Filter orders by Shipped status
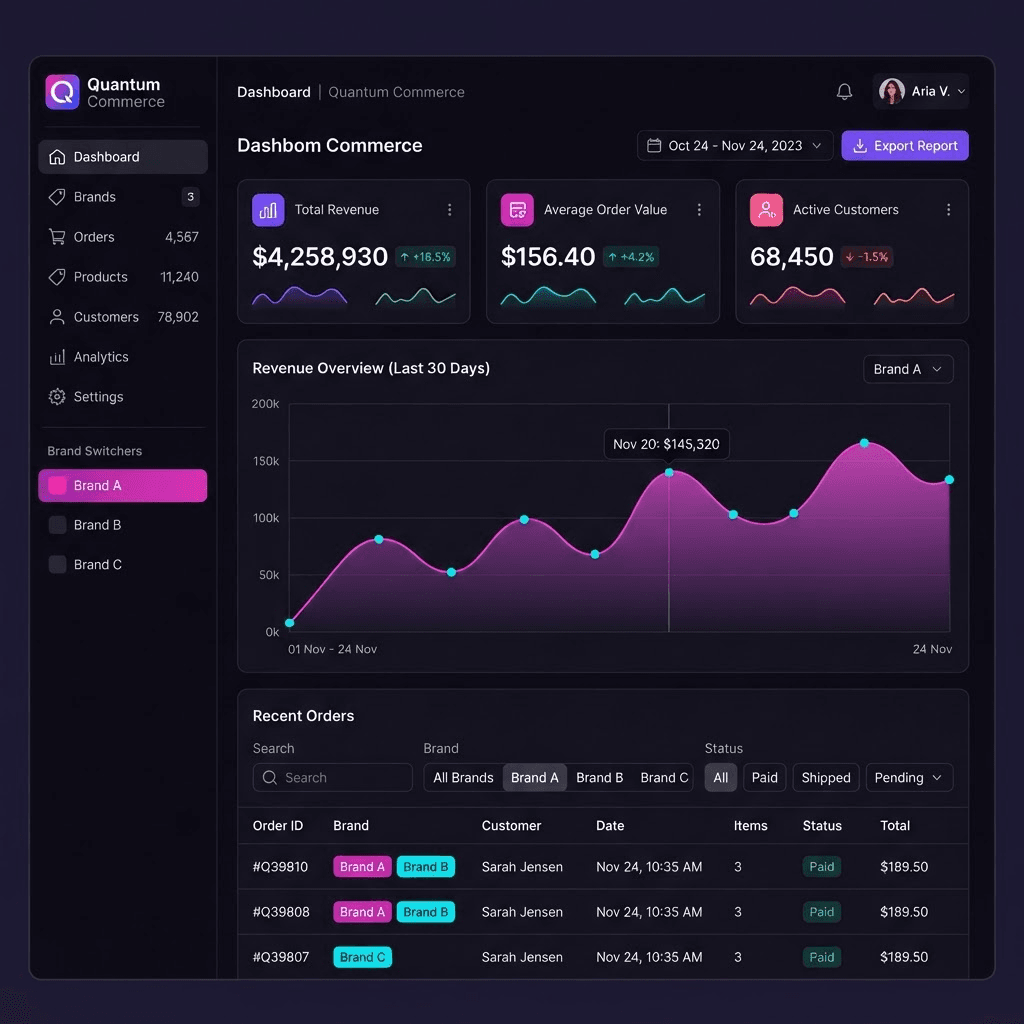The image size is (1024, 1024). (x=825, y=777)
